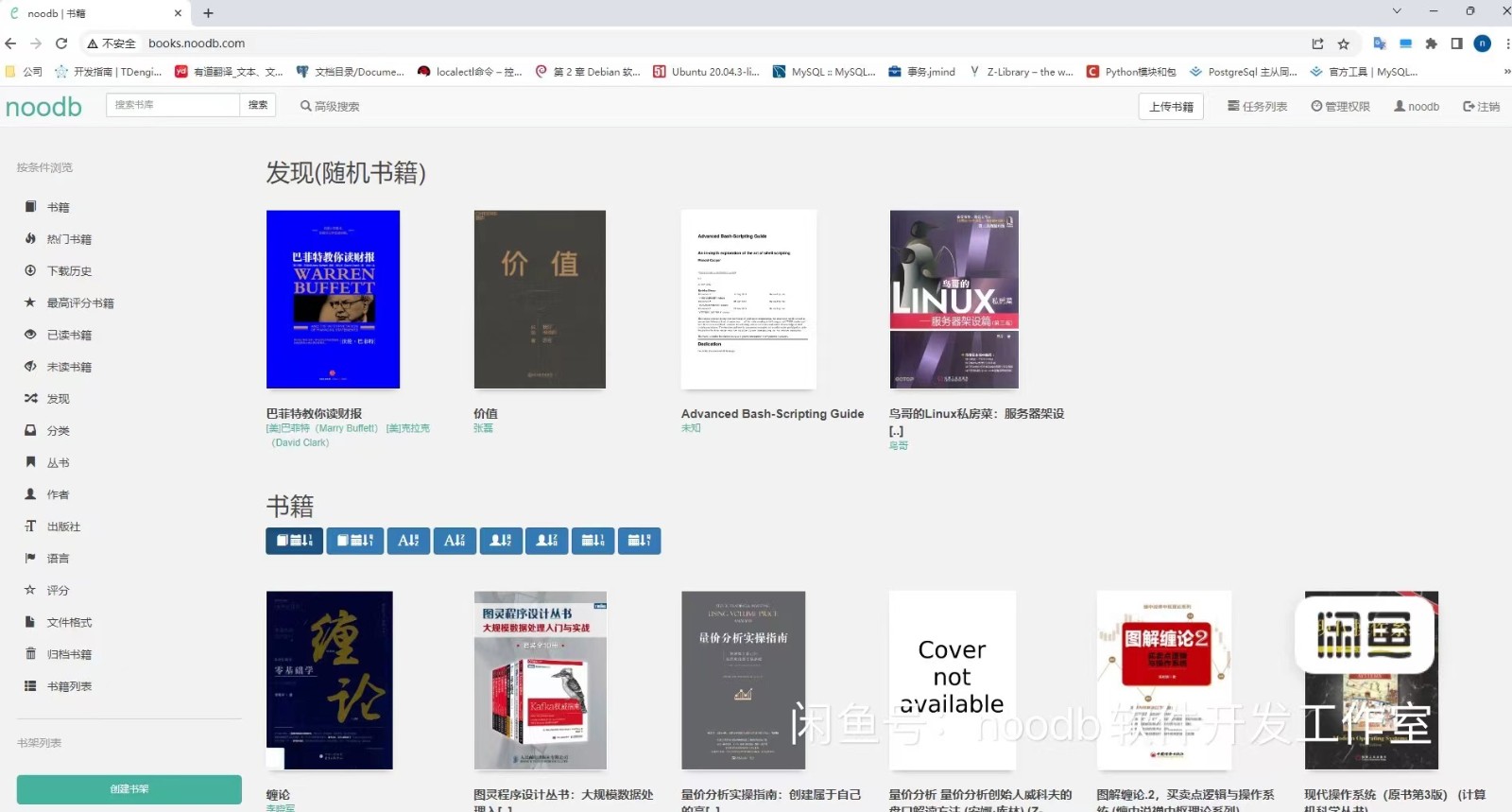1512x812 pixels.
Task: Open Chrome extensions puzzle icon
Action: pyautogui.click(x=1432, y=43)
